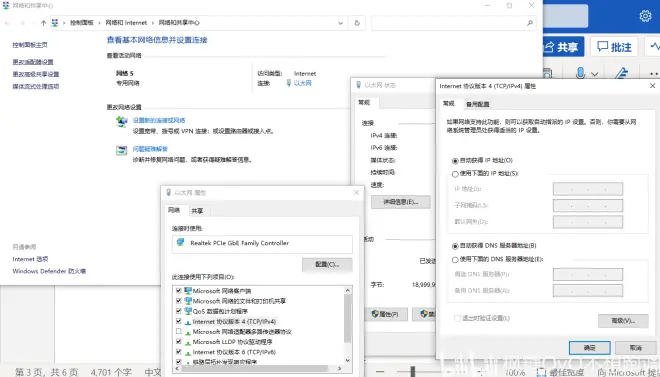Screen dimensions: 660x377
Task: Click the settings gear icon in Word
Action: [645, 16]
